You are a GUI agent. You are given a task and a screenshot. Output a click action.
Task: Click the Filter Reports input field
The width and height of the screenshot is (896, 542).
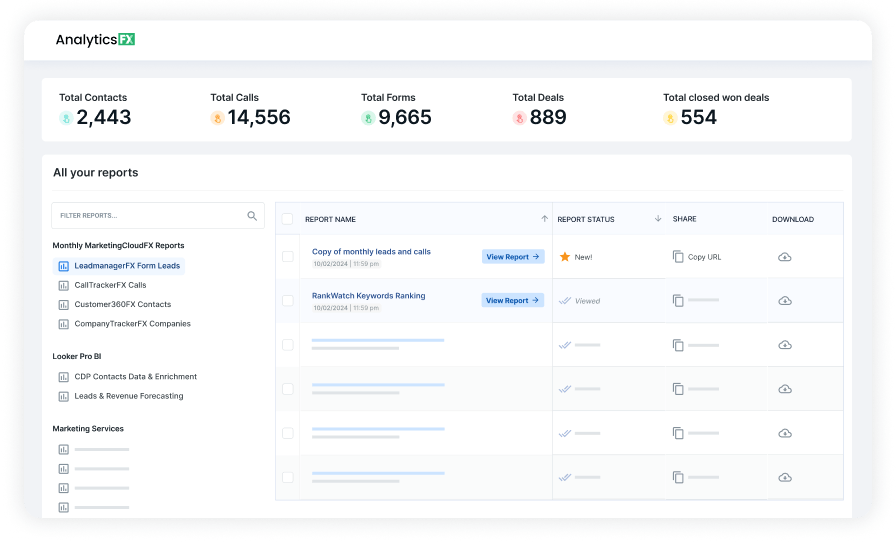158,216
